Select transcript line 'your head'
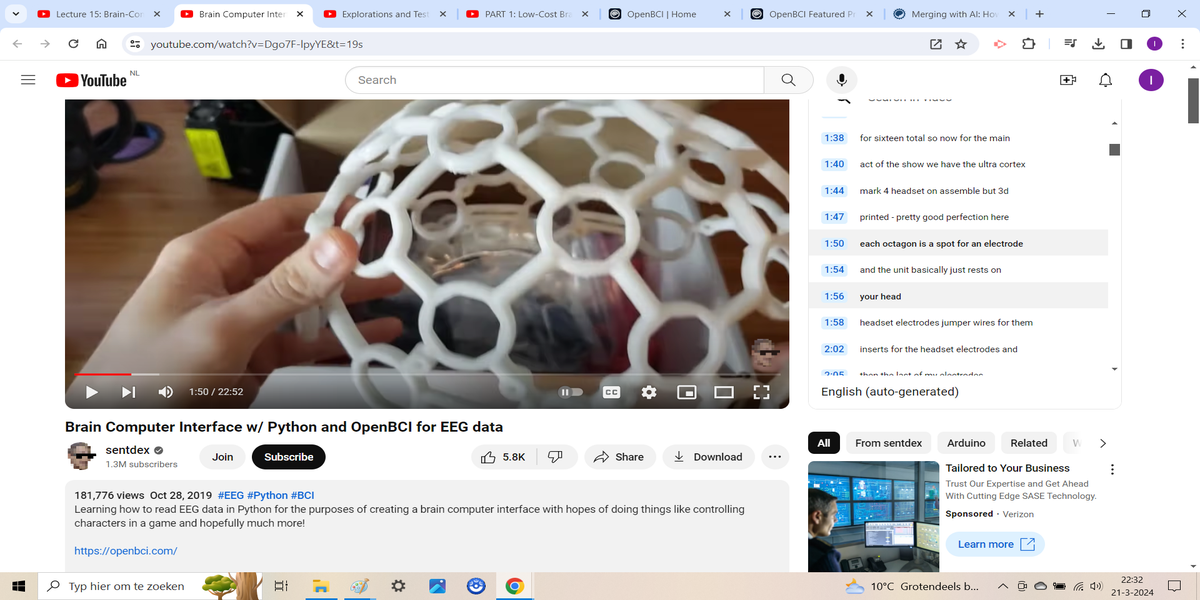Viewport: 1200px width, 600px height. point(958,296)
